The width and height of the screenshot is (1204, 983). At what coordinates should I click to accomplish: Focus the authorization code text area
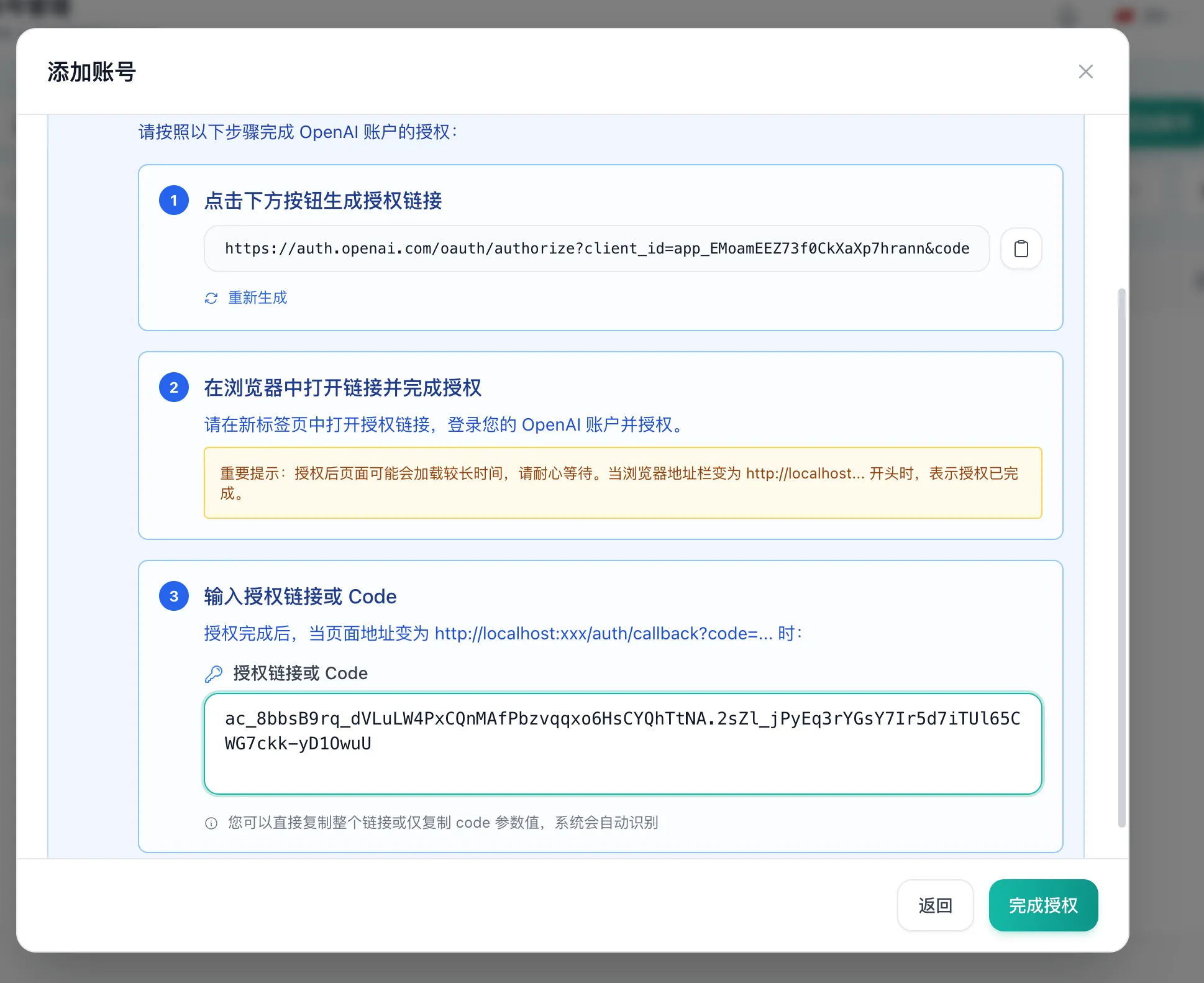[x=623, y=743]
